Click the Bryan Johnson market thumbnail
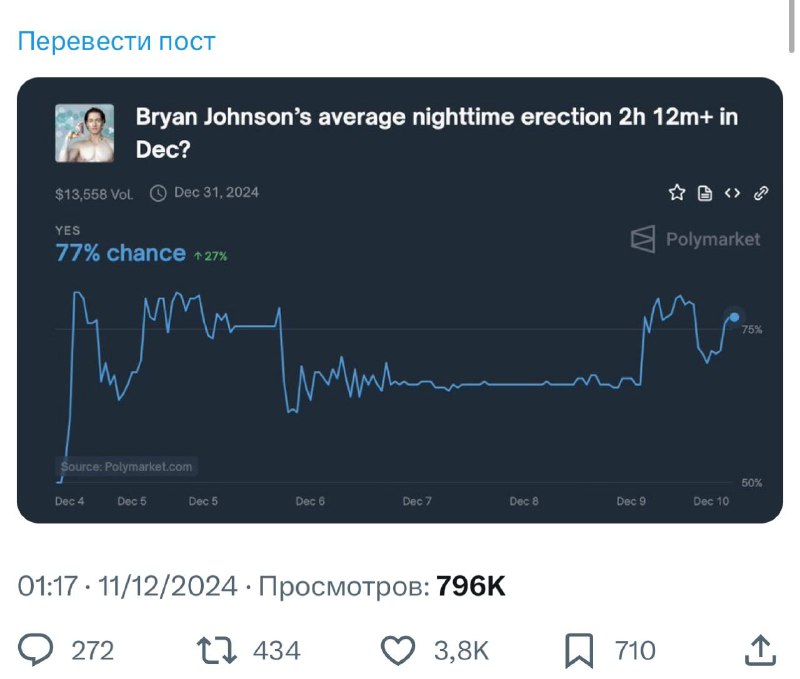Screen dimensions: 800x679 point(84,133)
